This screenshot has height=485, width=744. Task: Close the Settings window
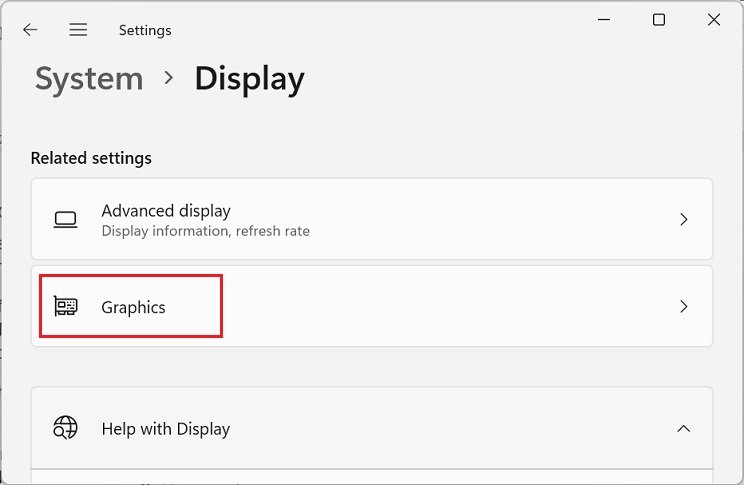[713, 20]
